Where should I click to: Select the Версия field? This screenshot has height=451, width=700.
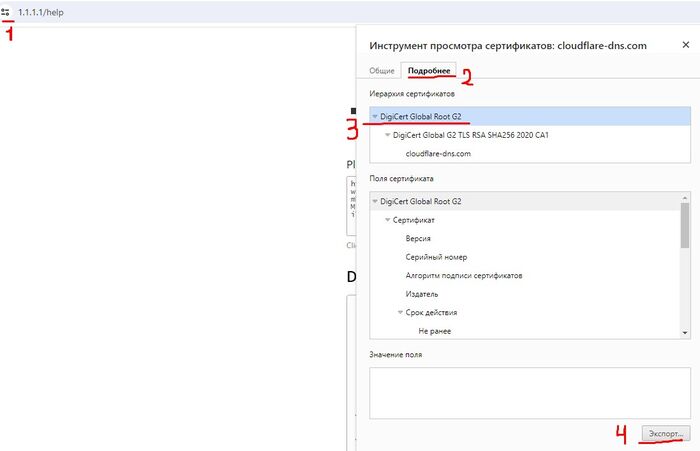[x=418, y=238]
